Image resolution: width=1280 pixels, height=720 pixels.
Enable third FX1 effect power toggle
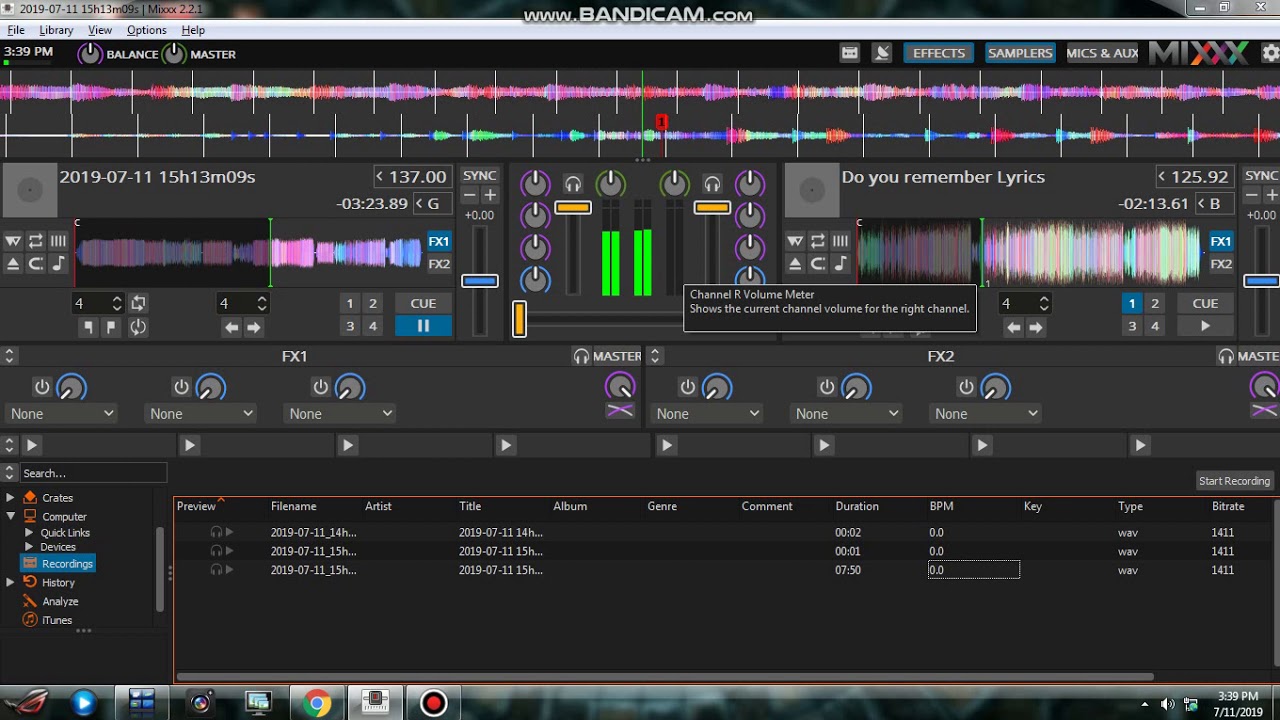pyautogui.click(x=320, y=386)
